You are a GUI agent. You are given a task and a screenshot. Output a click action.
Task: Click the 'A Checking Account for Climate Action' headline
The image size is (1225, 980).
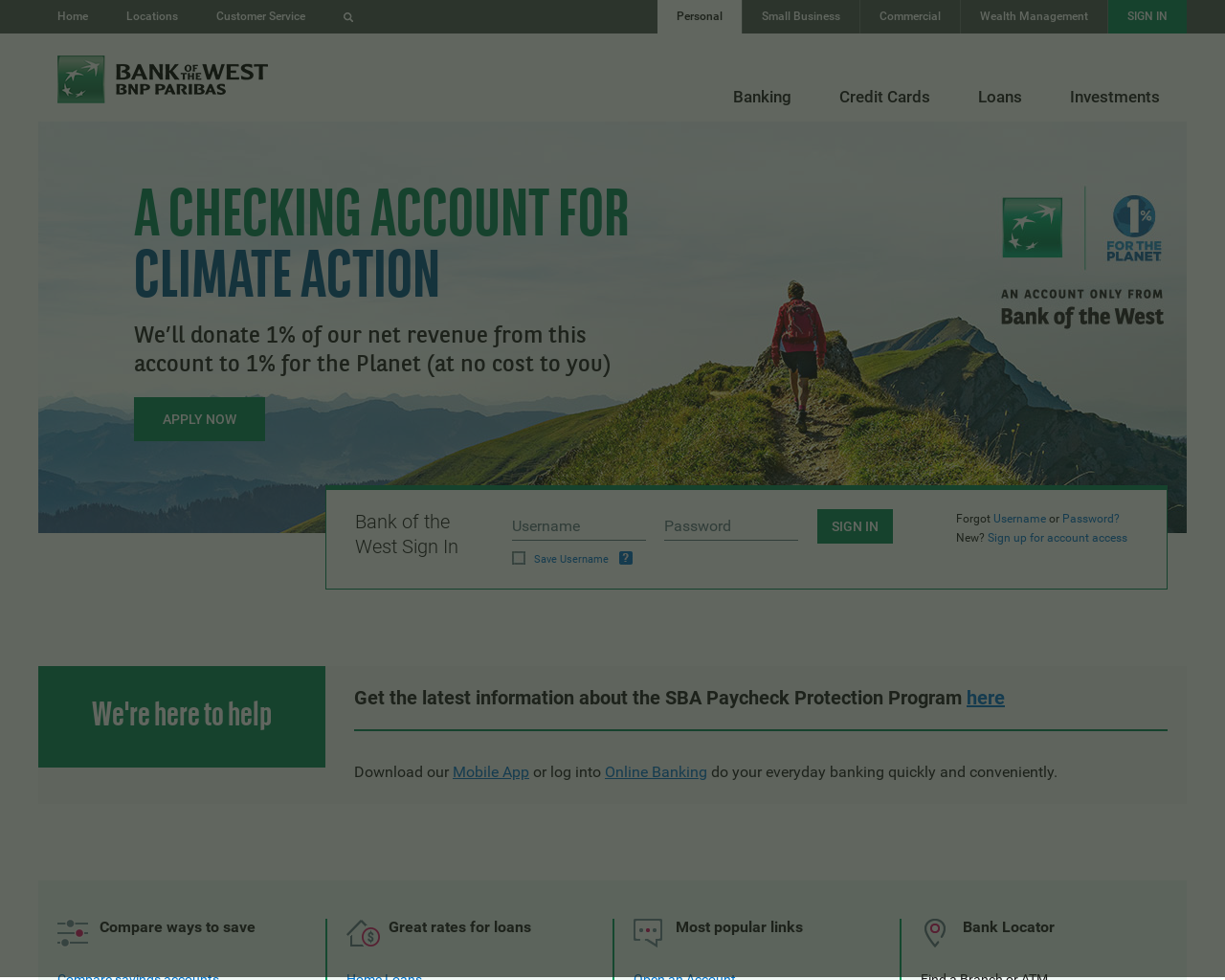(382, 243)
